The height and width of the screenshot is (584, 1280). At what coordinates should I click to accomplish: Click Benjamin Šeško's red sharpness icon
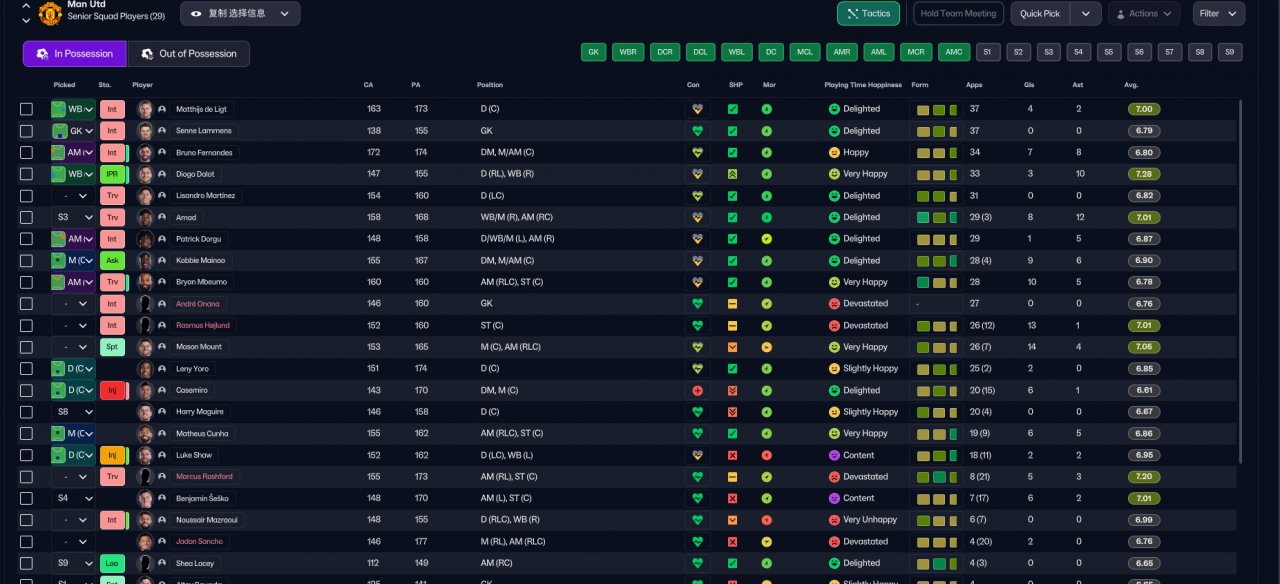(x=732, y=498)
